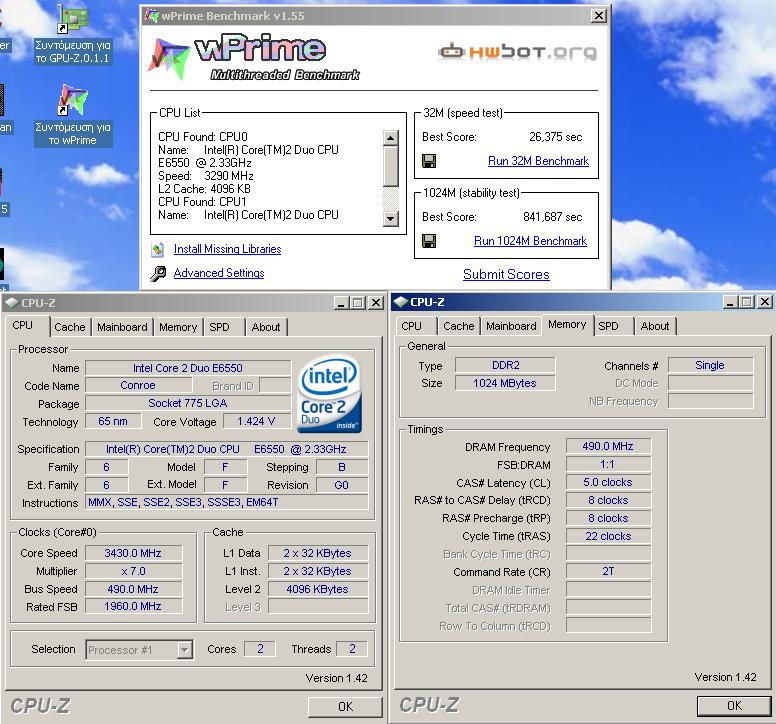Switch to Cache tab in left CPU-Z
Screen dimensions: 776x724
tap(70, 327)
